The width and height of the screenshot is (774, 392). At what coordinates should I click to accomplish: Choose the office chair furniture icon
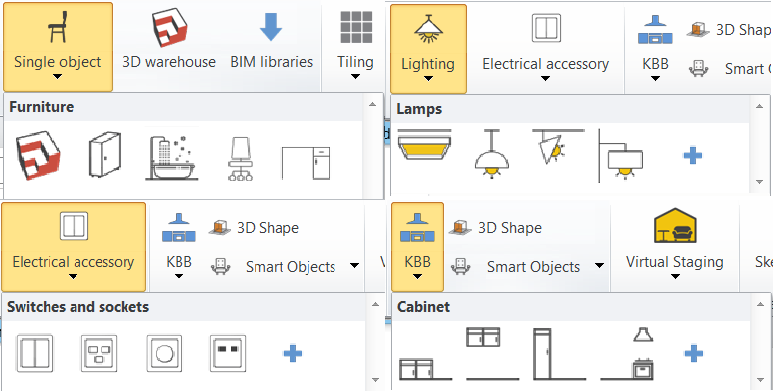tap(241, 158)
